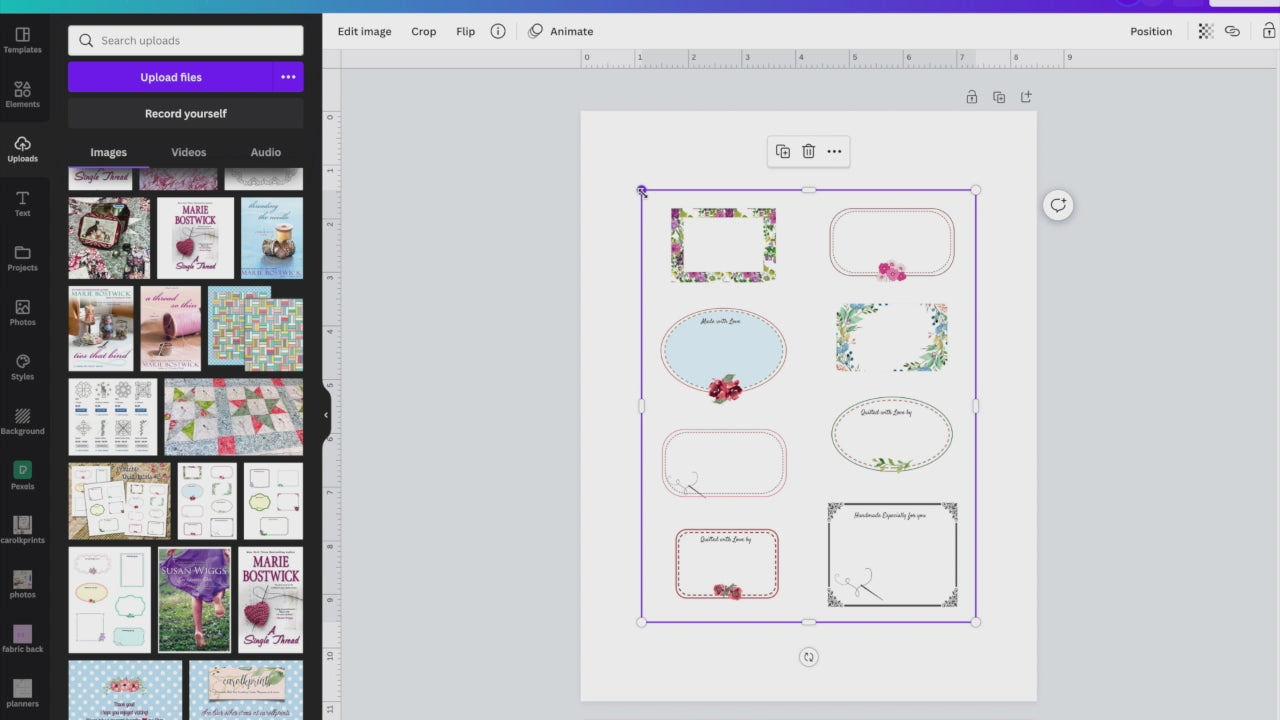
Task: Click the top-left resize handle of selection
Action: point(642,190)
